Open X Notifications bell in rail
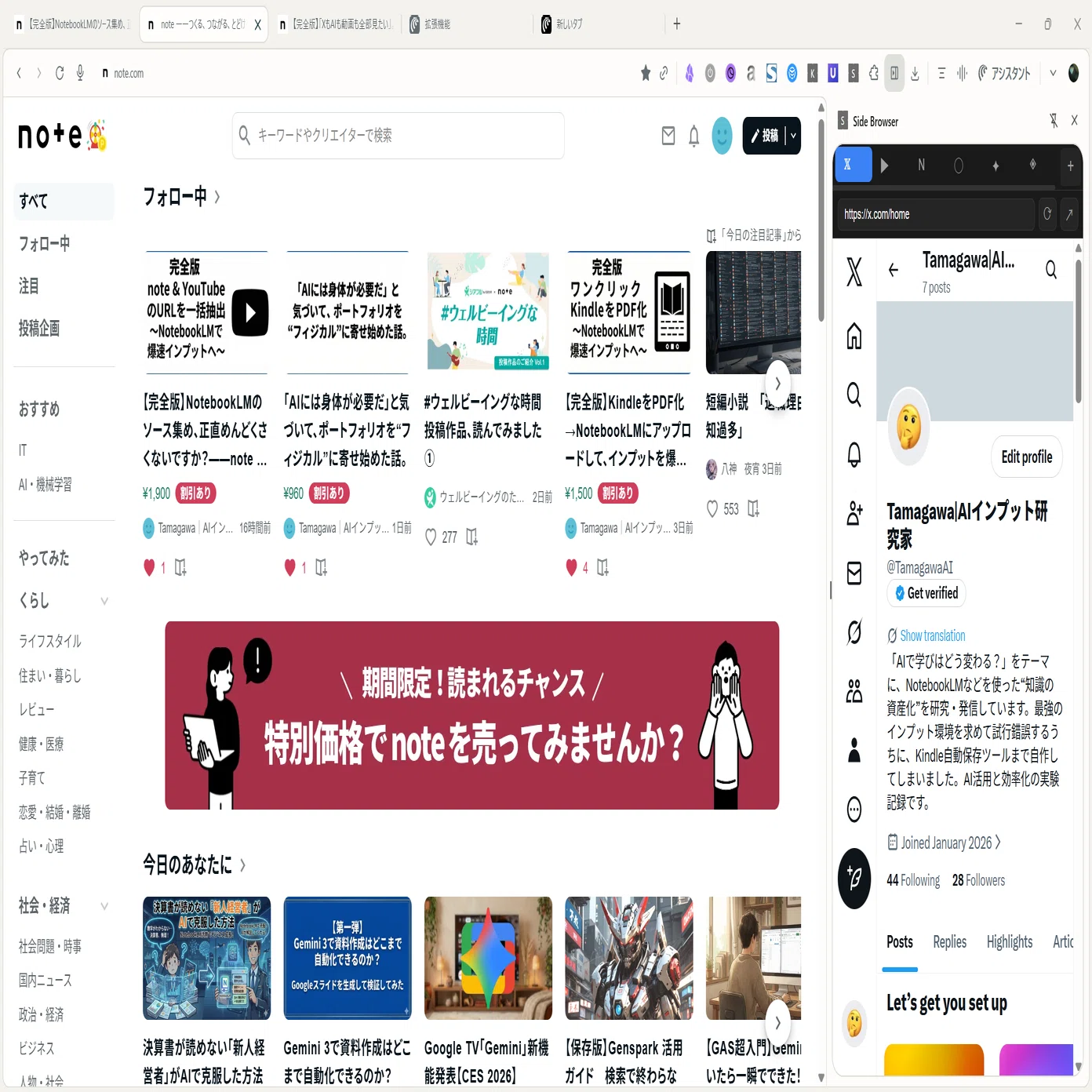Viewport: 1092px width, 1092px height. [x=854, y=453]
